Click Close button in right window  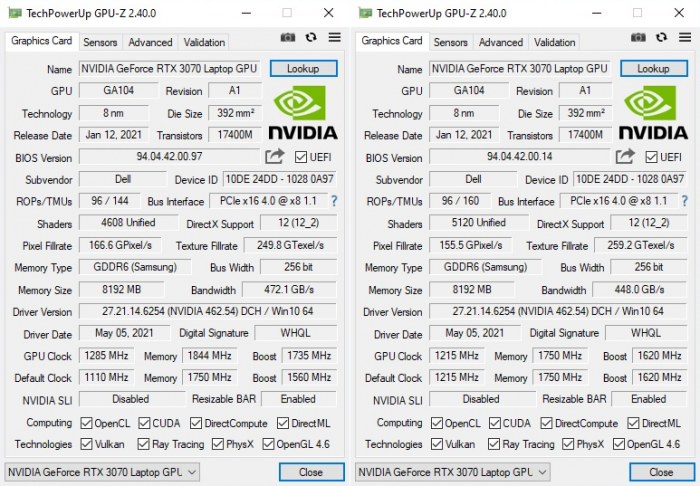pyautogui.click(x=662, y=472)
